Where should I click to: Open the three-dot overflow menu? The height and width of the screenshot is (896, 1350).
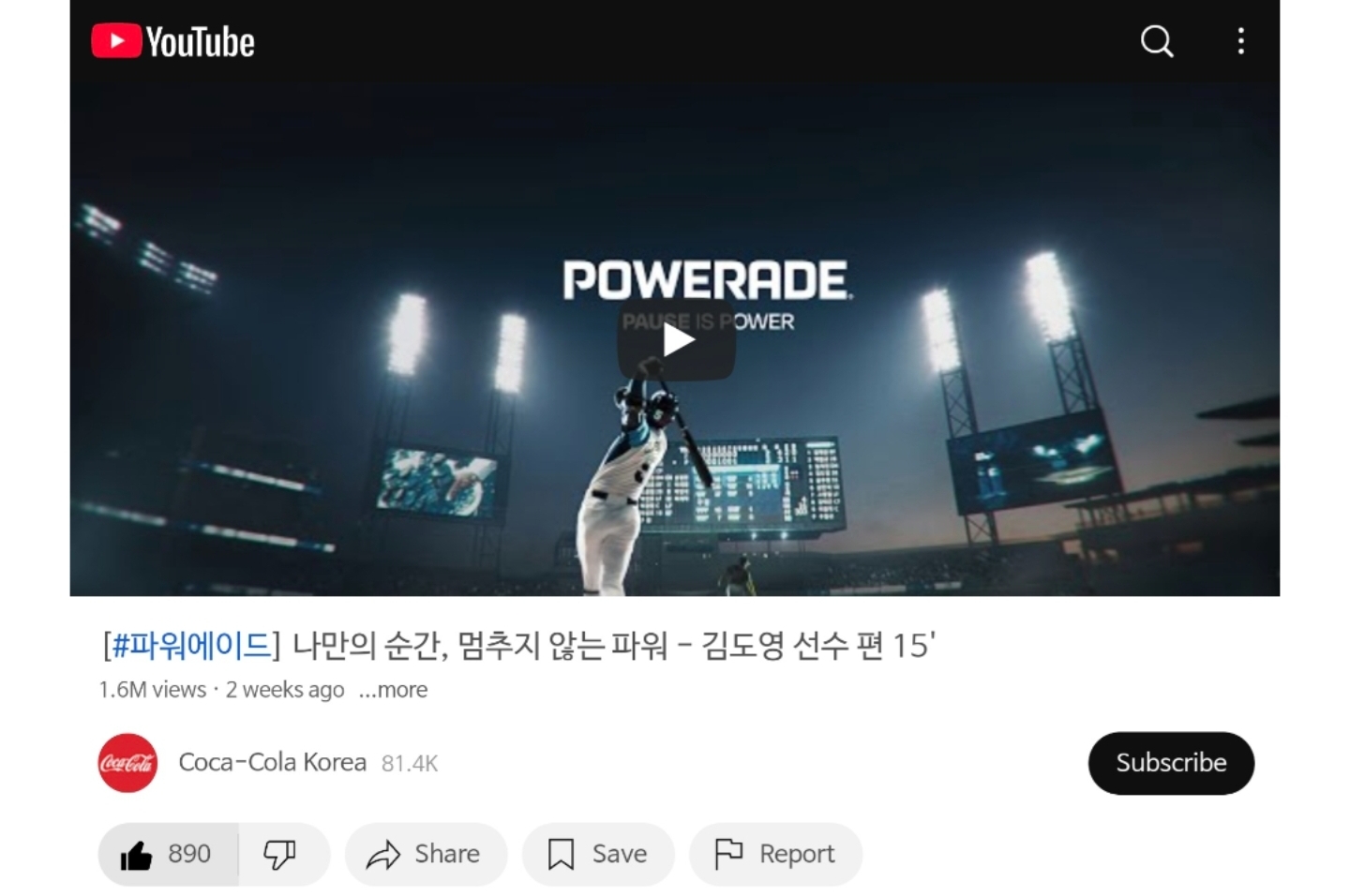[x=1240, y=41]
